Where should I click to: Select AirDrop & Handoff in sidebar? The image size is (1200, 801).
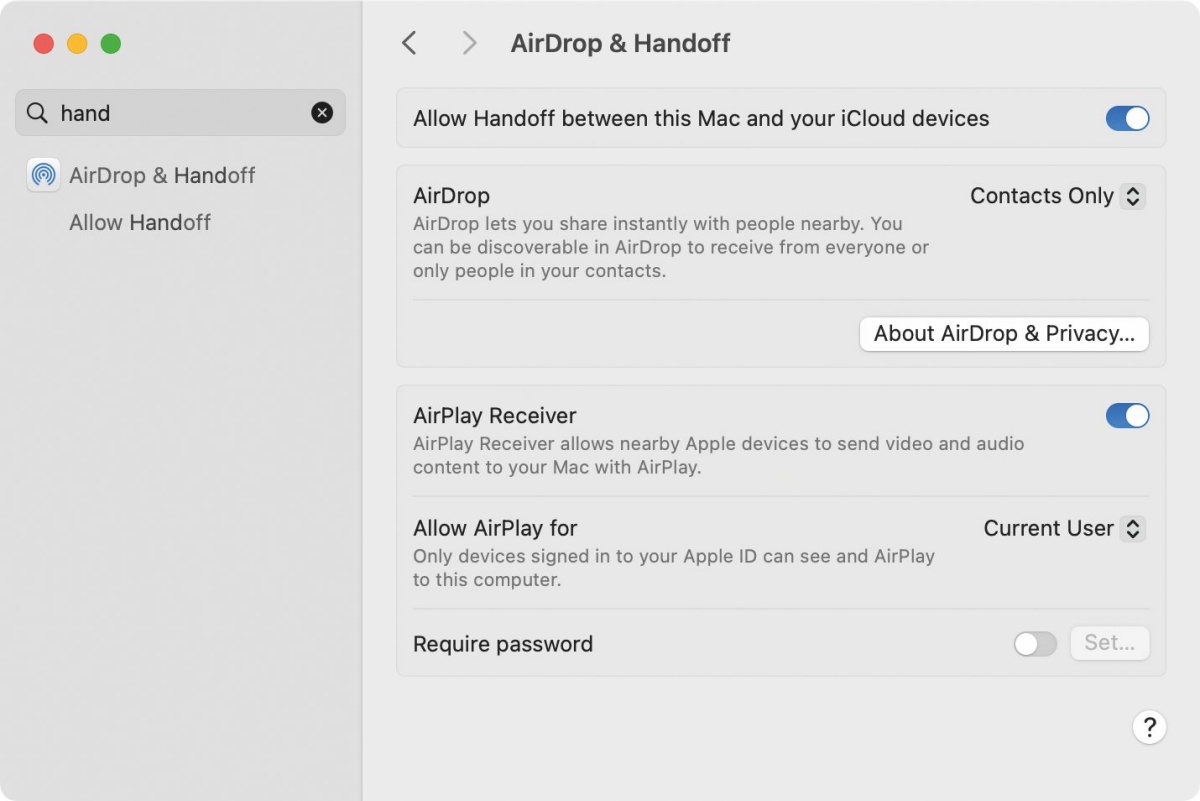tap(162, 175)
